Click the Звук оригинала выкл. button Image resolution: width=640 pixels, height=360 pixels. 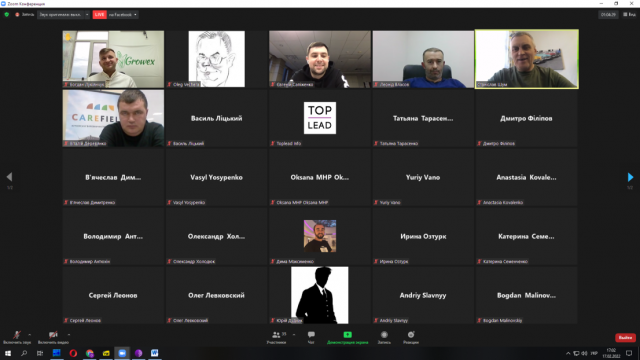point(60,15)
